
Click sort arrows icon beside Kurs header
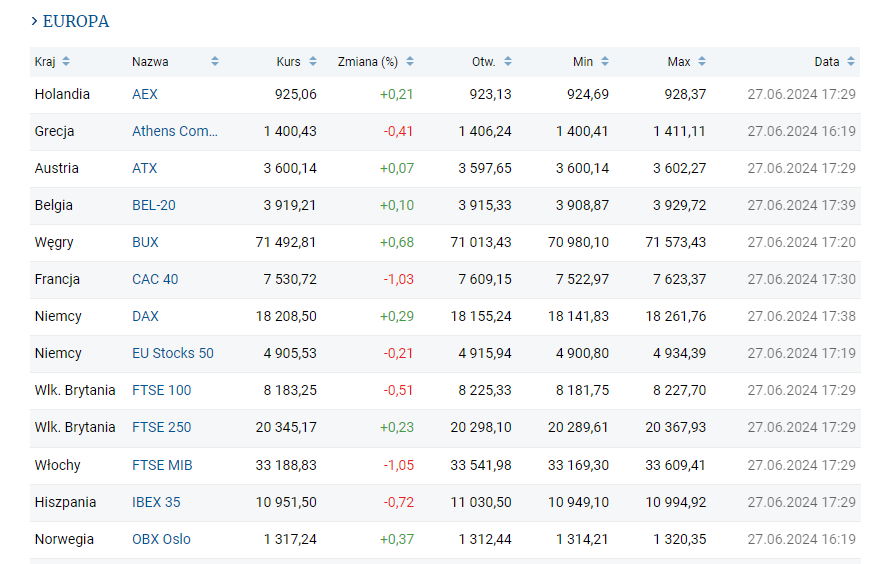pos(313,61)
